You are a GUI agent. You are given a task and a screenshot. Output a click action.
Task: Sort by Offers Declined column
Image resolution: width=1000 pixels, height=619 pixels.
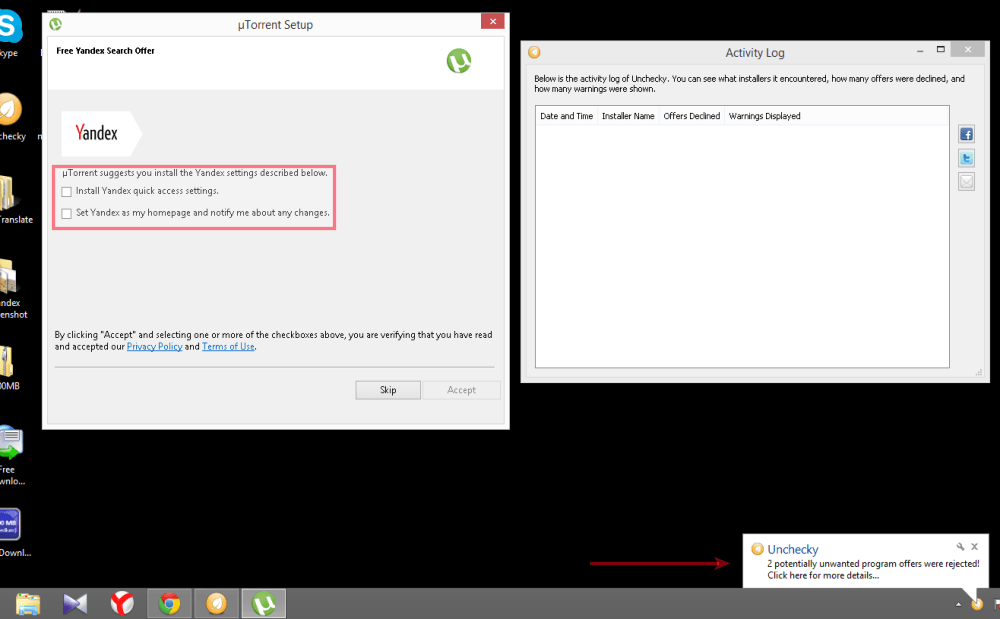point(691,116)
